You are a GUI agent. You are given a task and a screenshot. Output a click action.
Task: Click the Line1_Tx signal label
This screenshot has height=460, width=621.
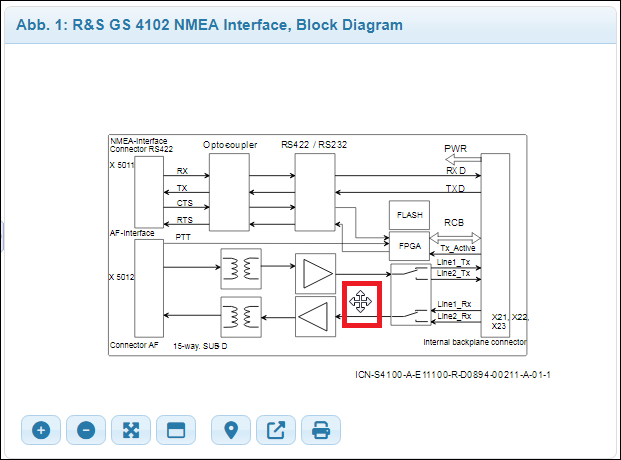point(453,262)
